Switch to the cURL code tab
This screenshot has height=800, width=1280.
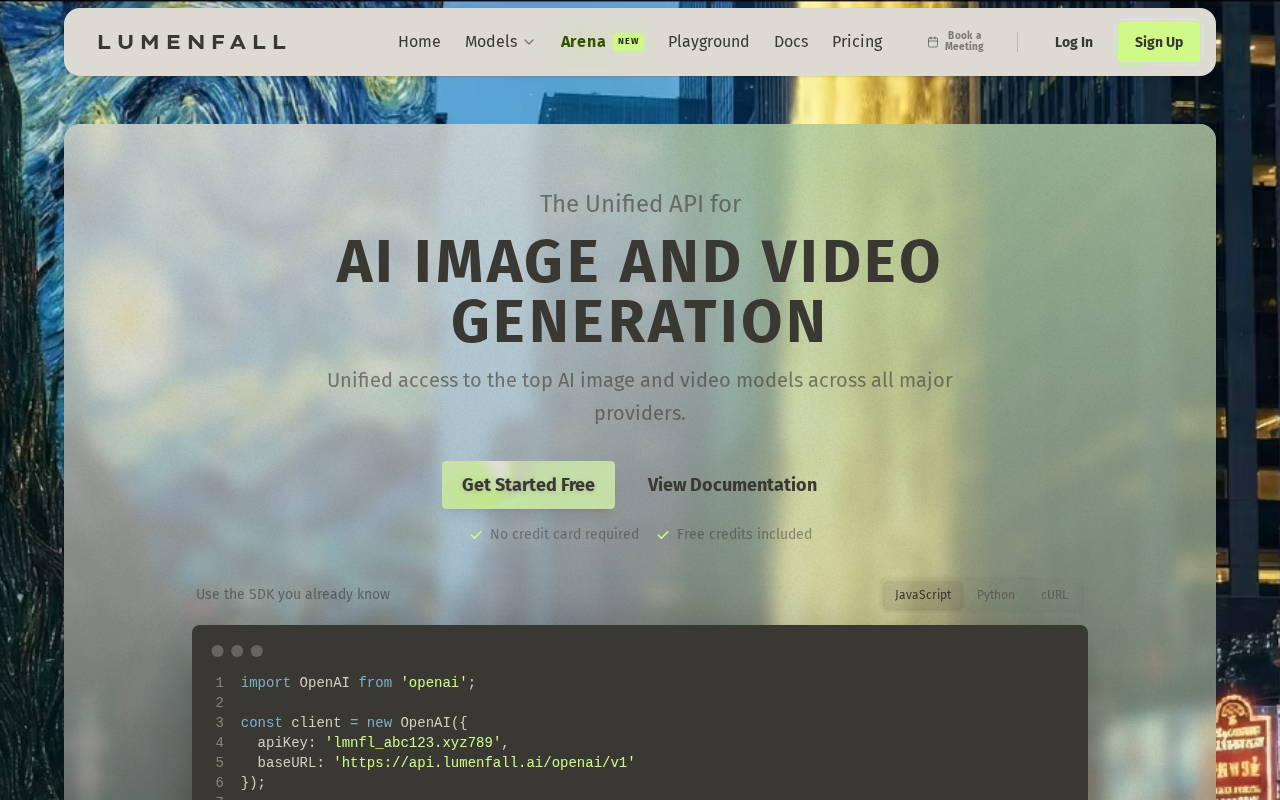1054,595
